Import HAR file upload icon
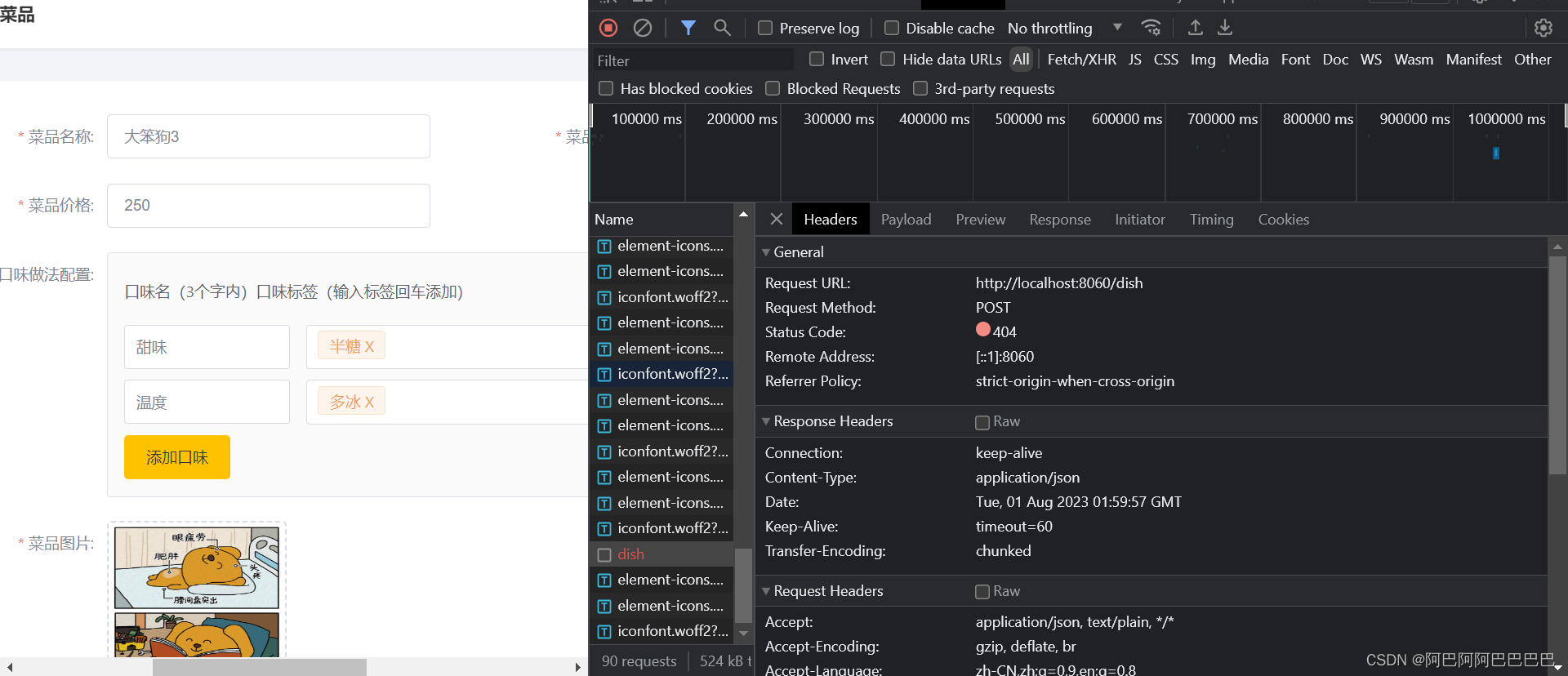1568x676 pixels. coord(1195,28)
